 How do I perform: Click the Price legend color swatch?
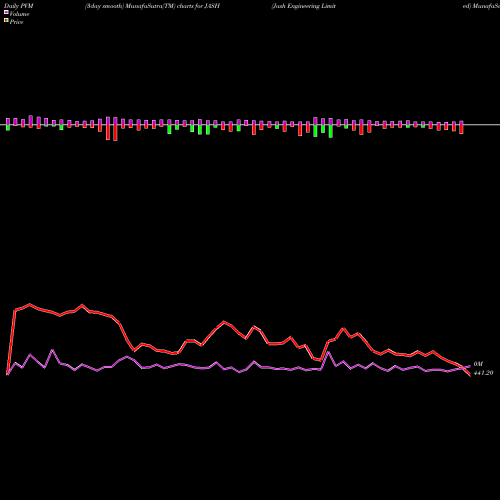pos(6,21)
